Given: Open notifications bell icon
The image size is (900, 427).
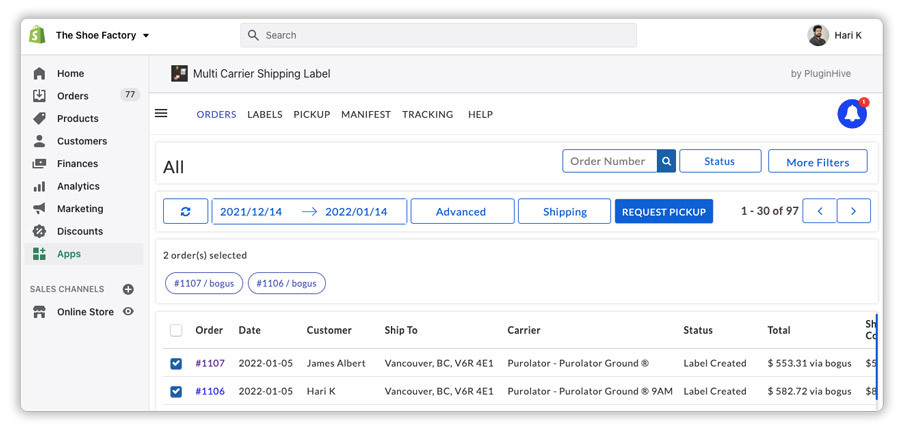Looking at the screenshot, I should (x=852, y=114).
